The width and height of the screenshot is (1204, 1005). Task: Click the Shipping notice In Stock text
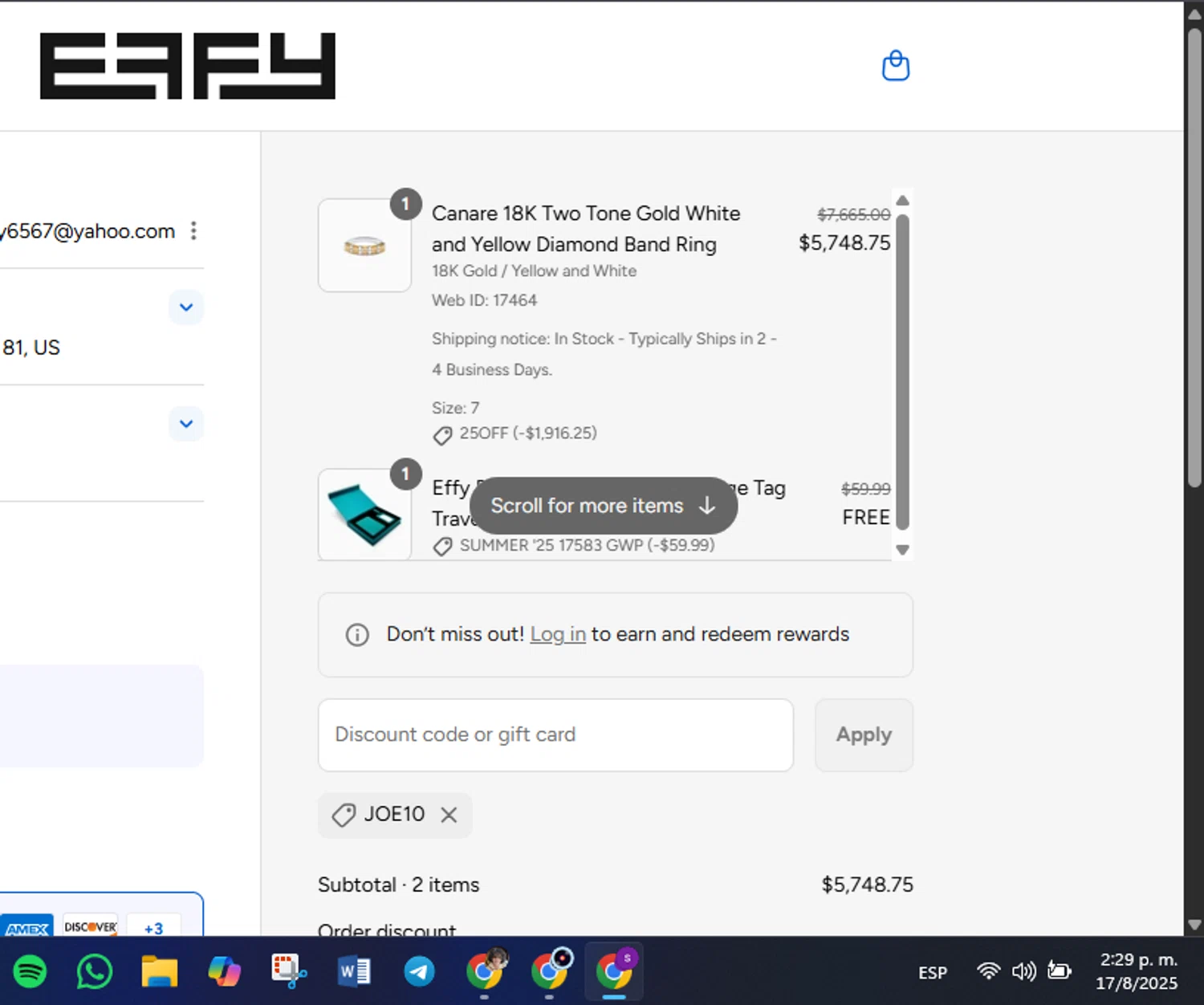point(604,354)
